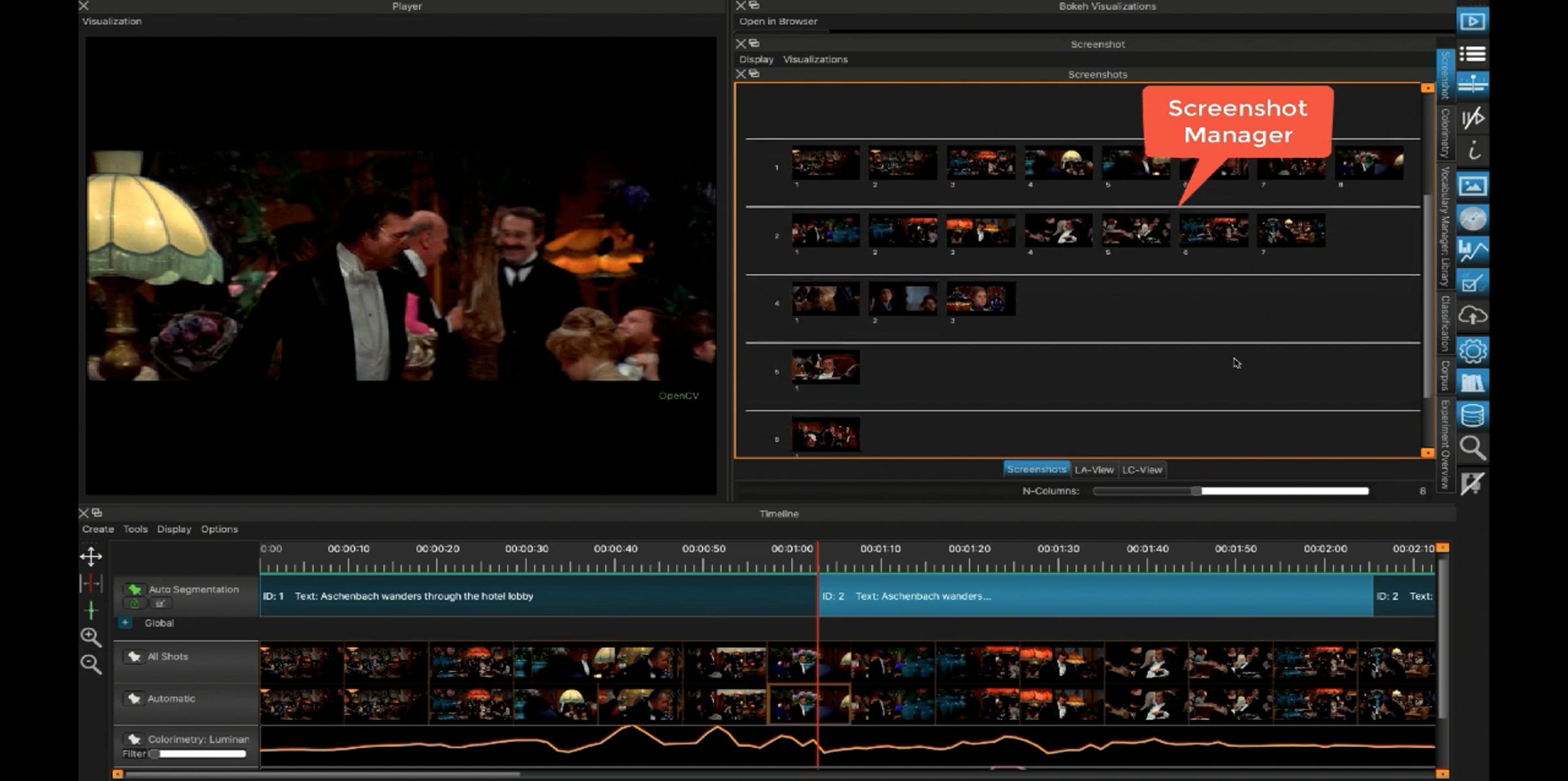Adjust the N-Columns slider handle
1568x781 pixels.
point(1196,491)
